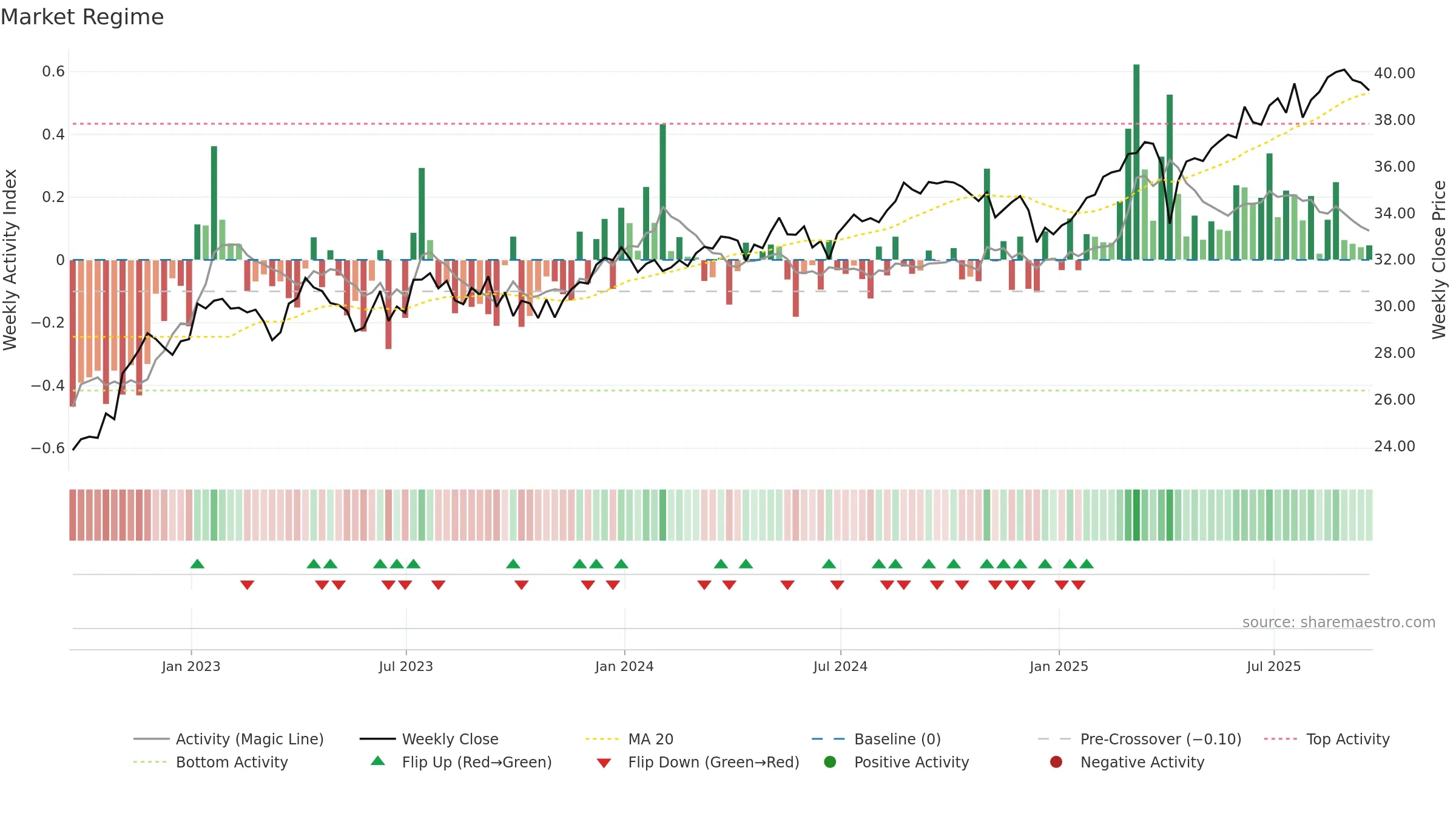
Task: Click the last light green heatmap strip cell
Action: tap(1369, 515)
